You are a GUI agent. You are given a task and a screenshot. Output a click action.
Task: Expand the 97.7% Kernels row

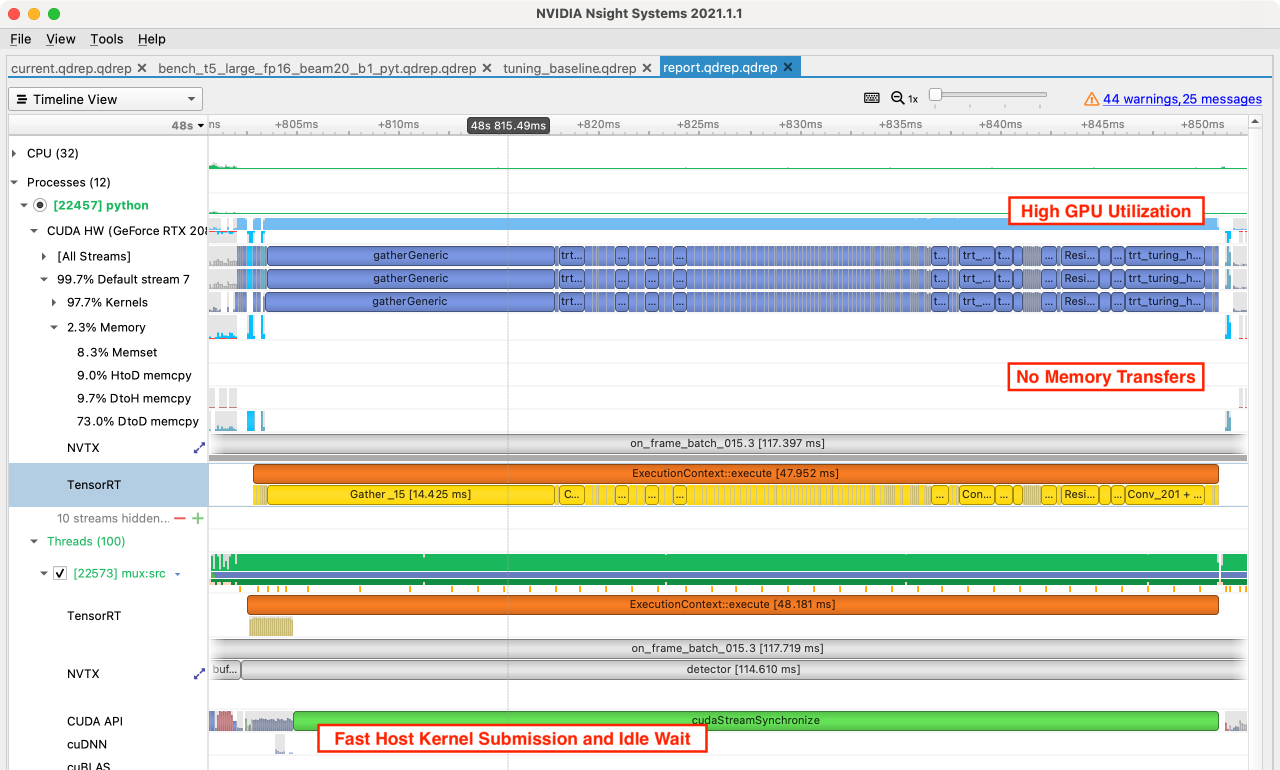pos(54,302)
